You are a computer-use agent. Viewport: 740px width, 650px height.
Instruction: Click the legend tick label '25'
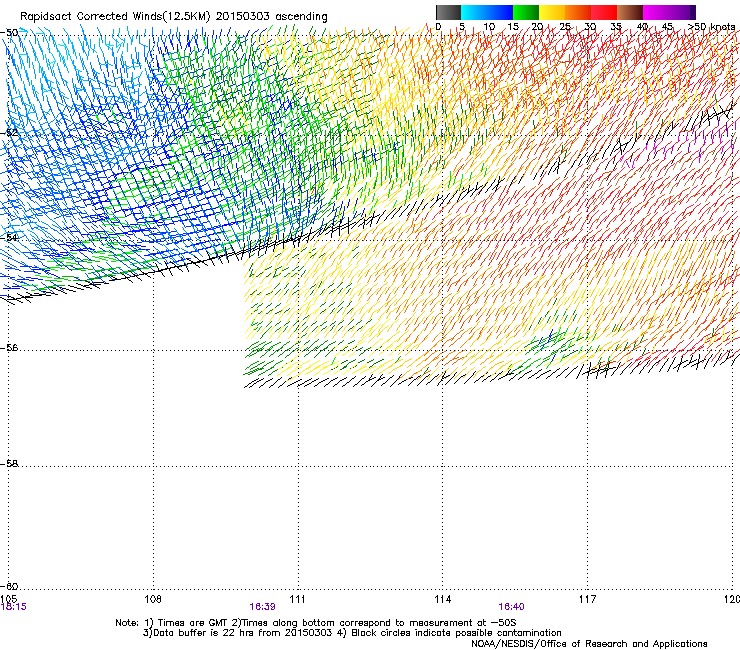pos(565,27)
